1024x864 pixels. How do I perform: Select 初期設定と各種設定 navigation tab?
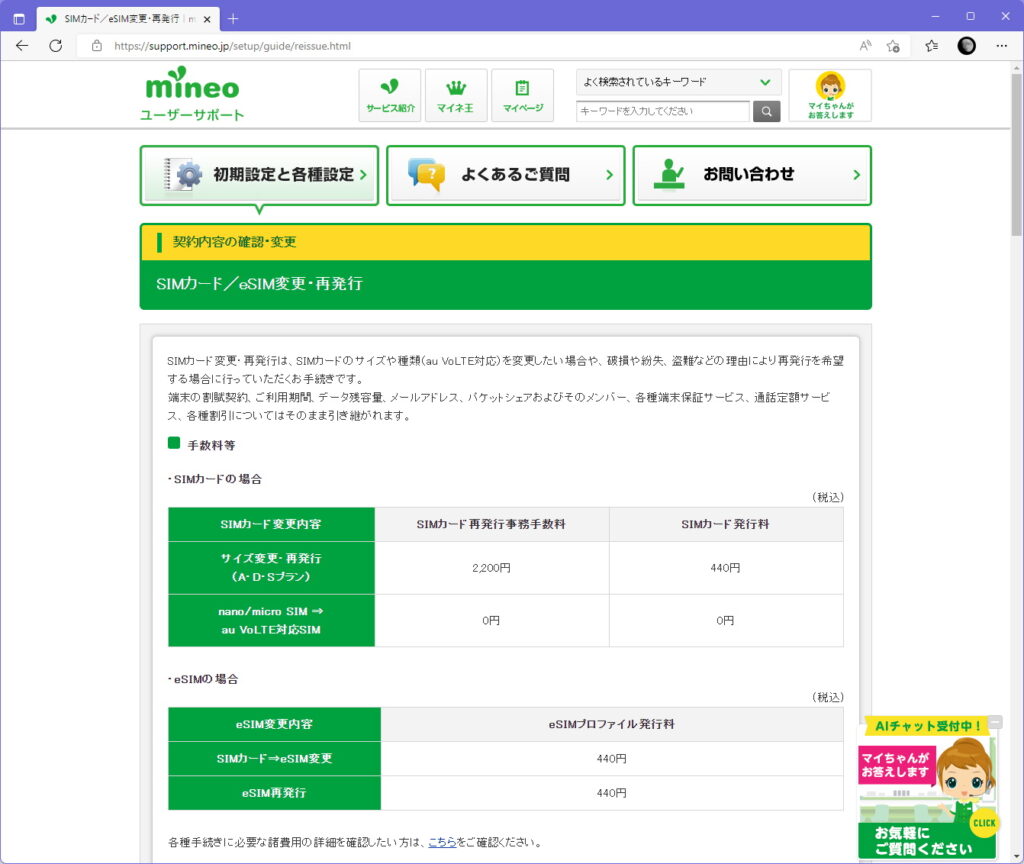pyautogui.click(x=259, y=175)
